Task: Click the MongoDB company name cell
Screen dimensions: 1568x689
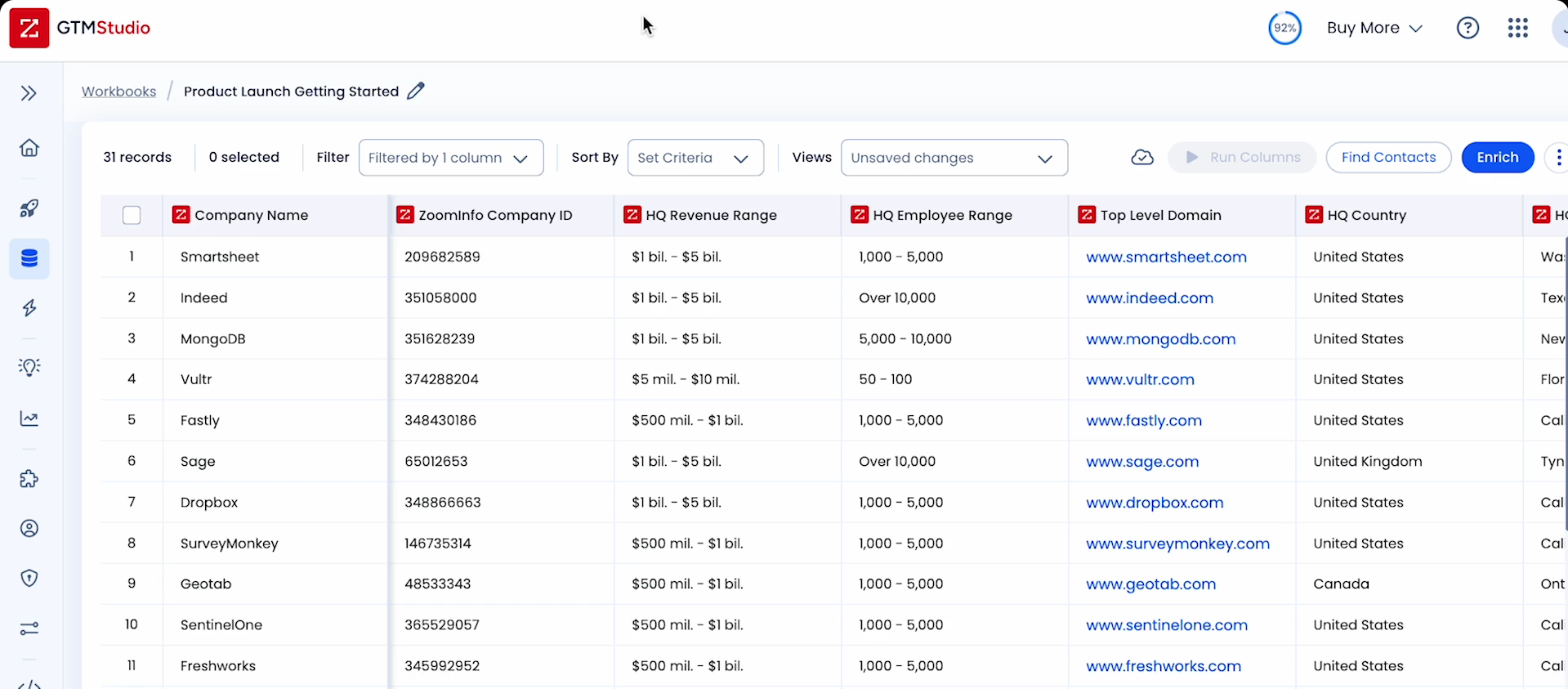Action: pyautogui.click(x=276, y=338)
